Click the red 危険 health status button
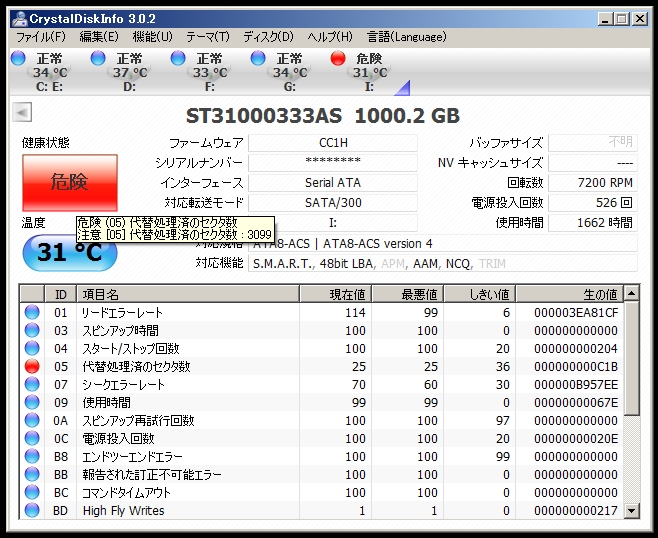Viewport: 658px width, 538px height. tap(70, 183)
